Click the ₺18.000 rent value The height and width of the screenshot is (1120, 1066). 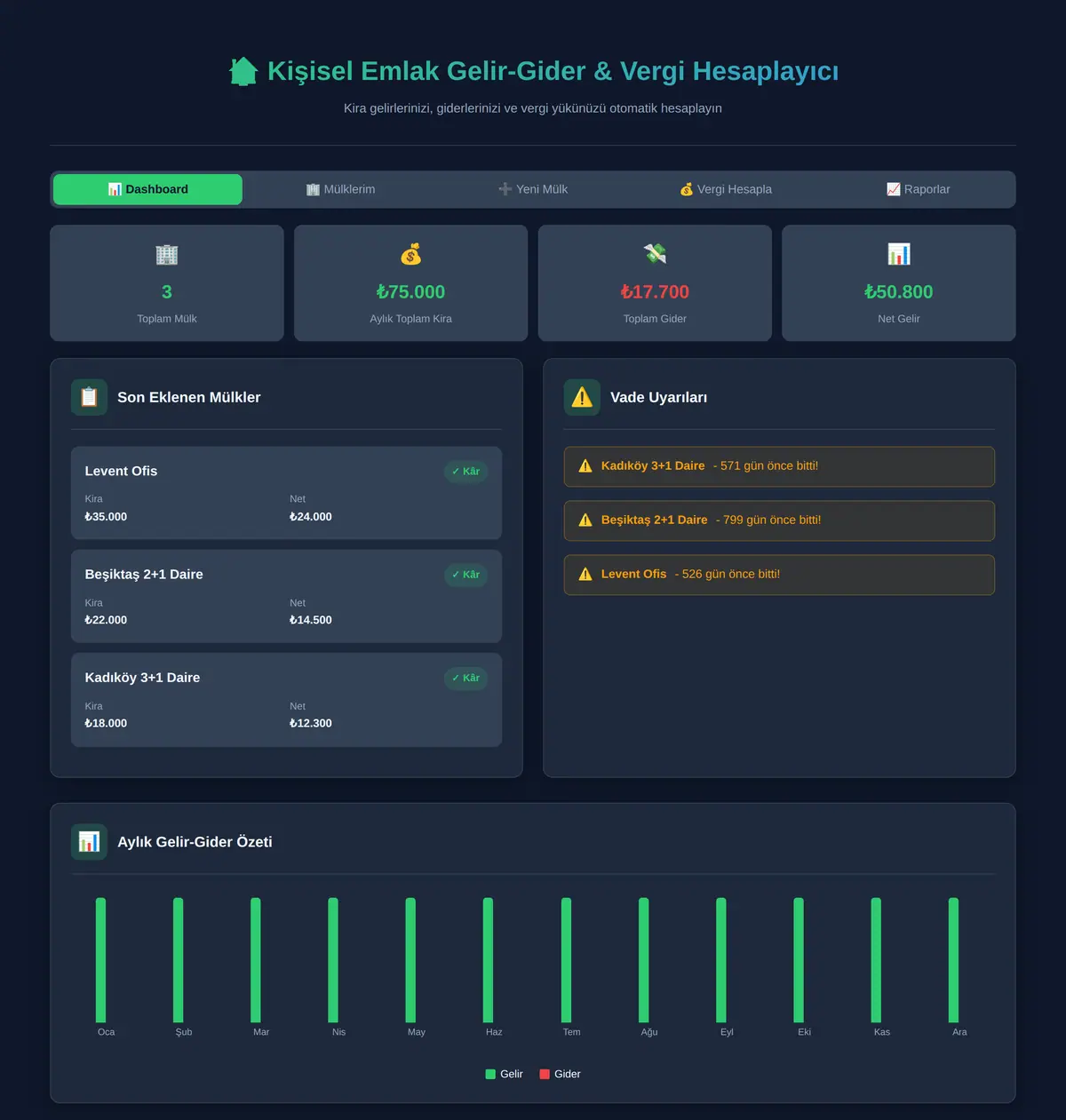pyautogui.click(x=106, y=723)
